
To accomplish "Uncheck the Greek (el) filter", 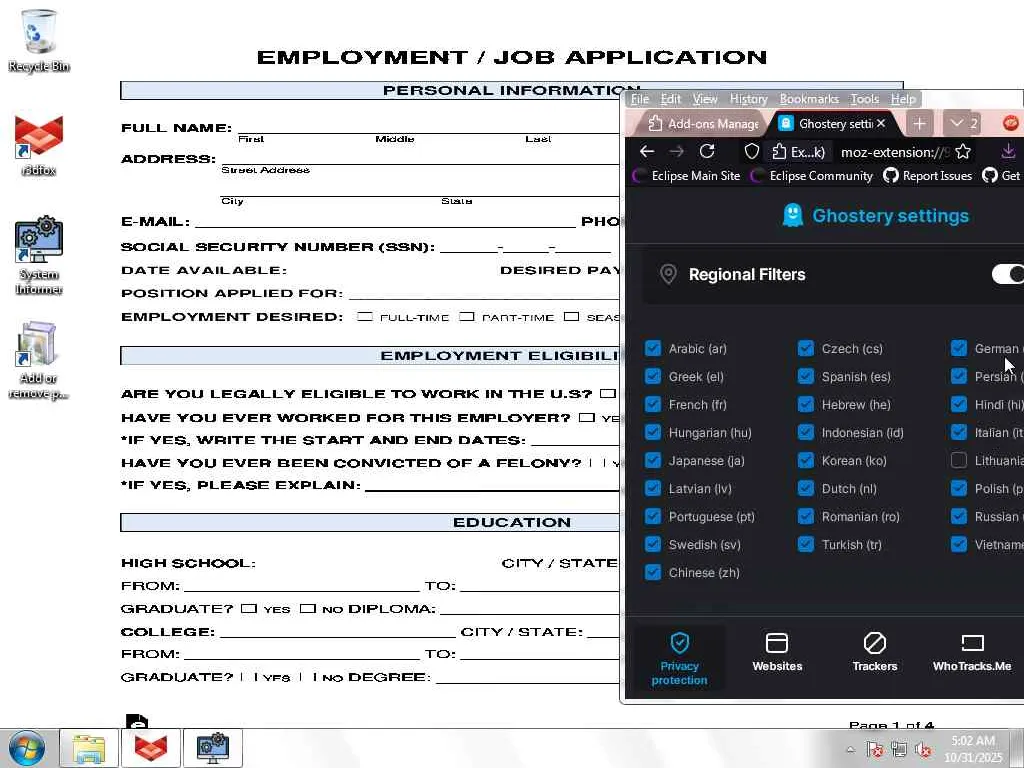I will point(652,376).
